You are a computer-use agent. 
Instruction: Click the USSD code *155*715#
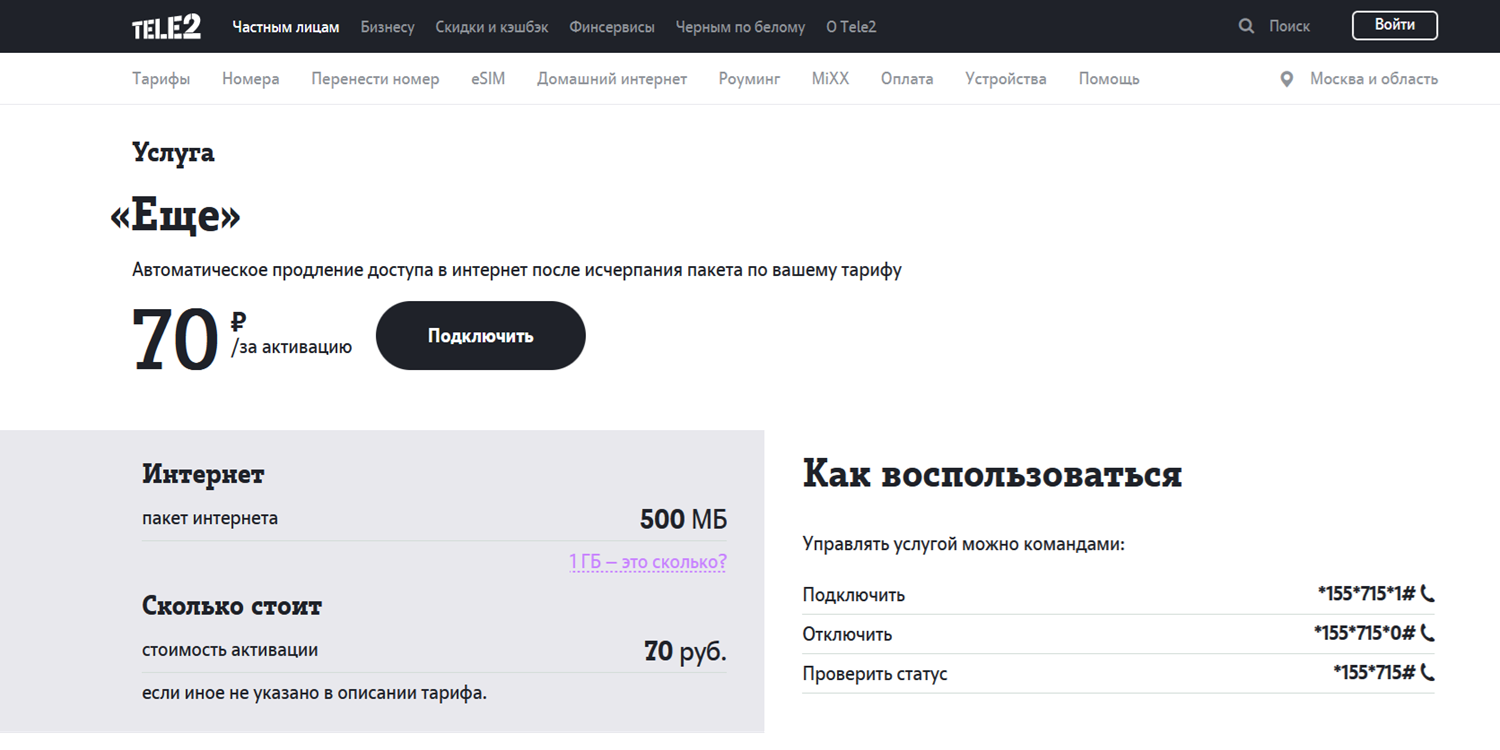click(1374, 672)
